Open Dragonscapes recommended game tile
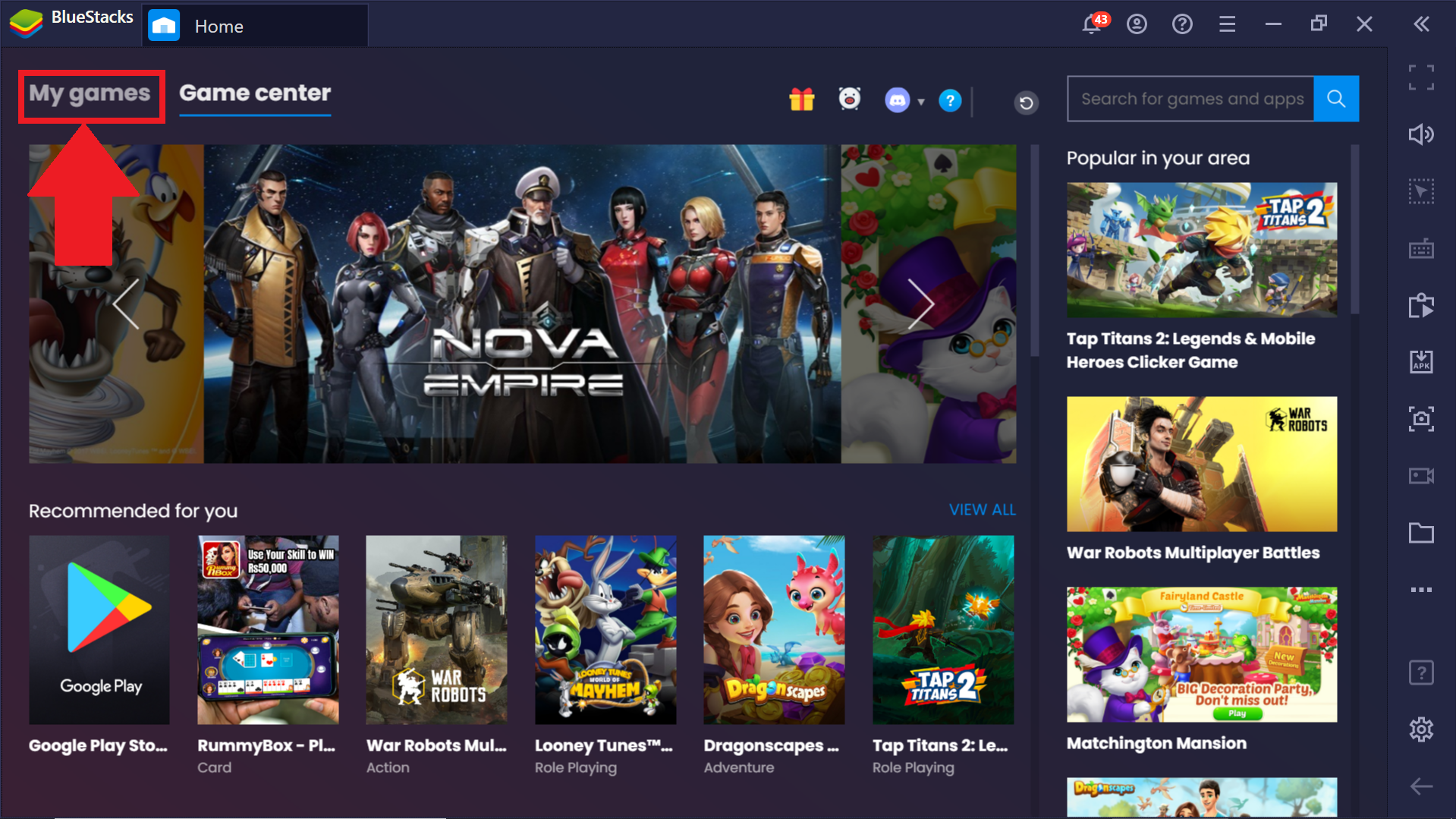Viewport: 1456px width, 819px height. pyautogui.click(x=774, y=630)
